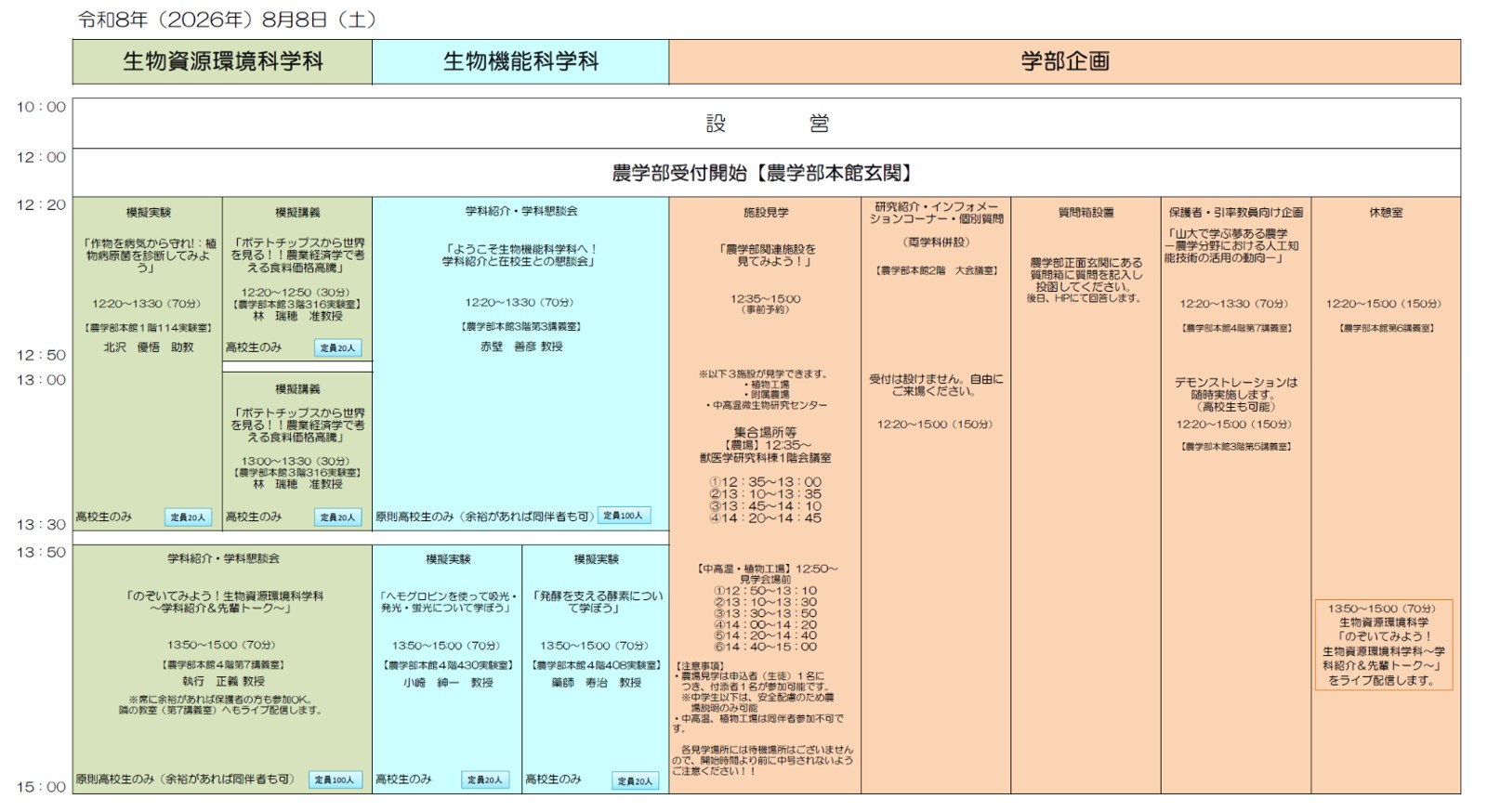Click the 設営 row text
The width and height of the screenshot is (1487, 812).
click(x=767, y=124)
